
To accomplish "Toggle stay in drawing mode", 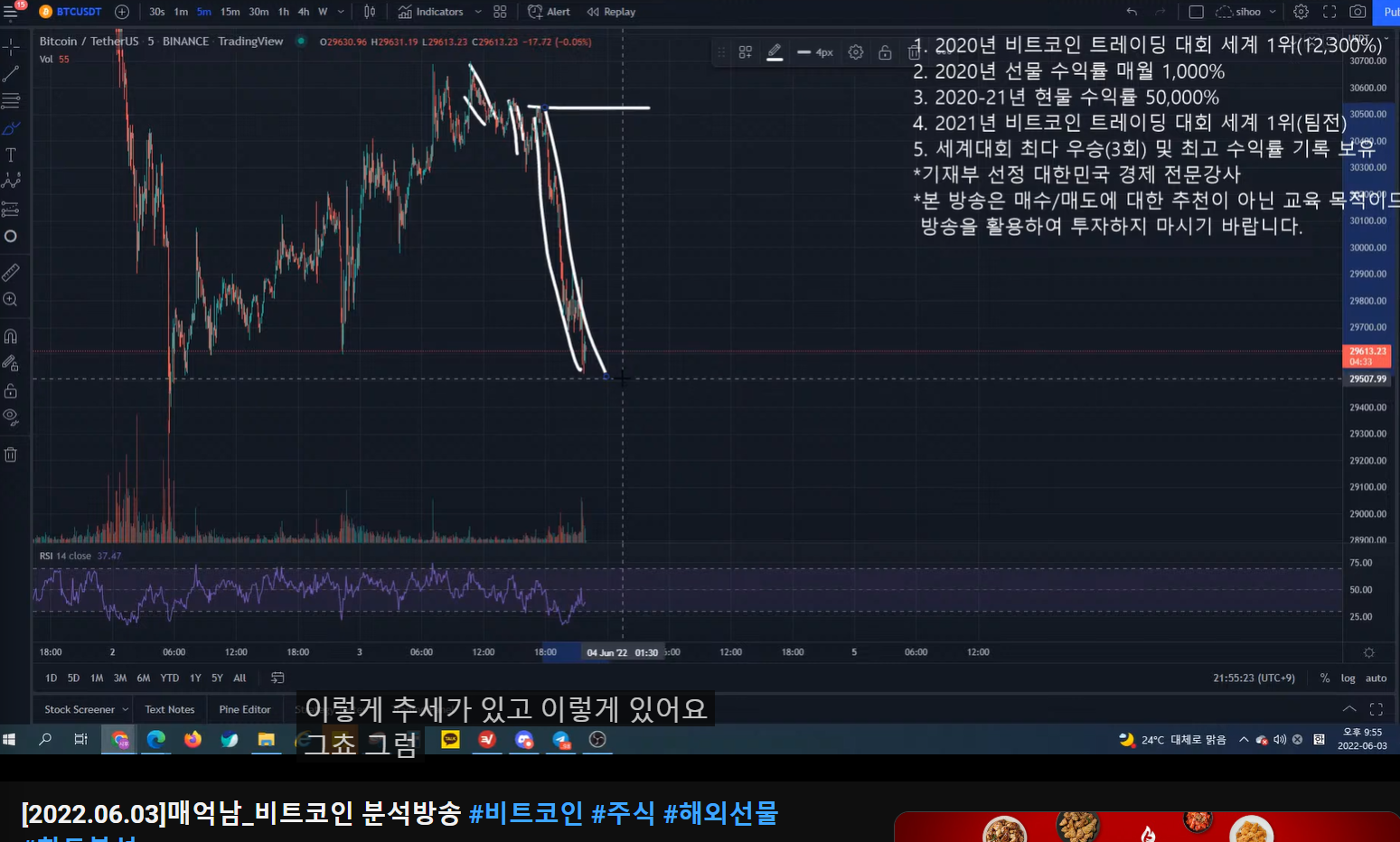I will point(11,363).
